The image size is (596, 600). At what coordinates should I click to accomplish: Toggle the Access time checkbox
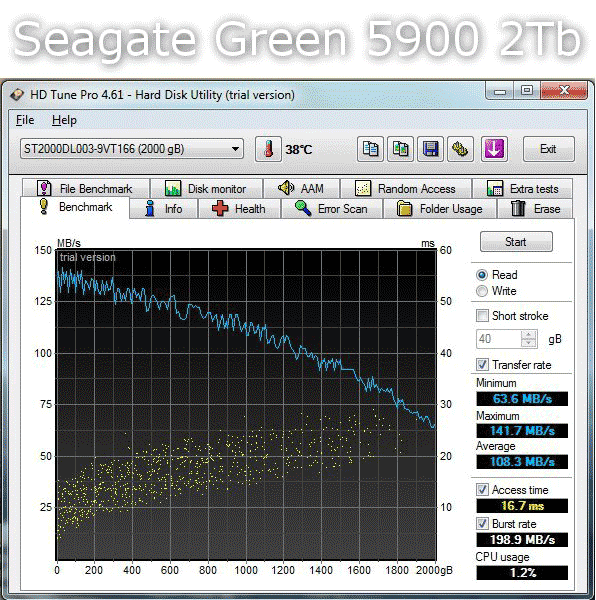click(482, 489)
